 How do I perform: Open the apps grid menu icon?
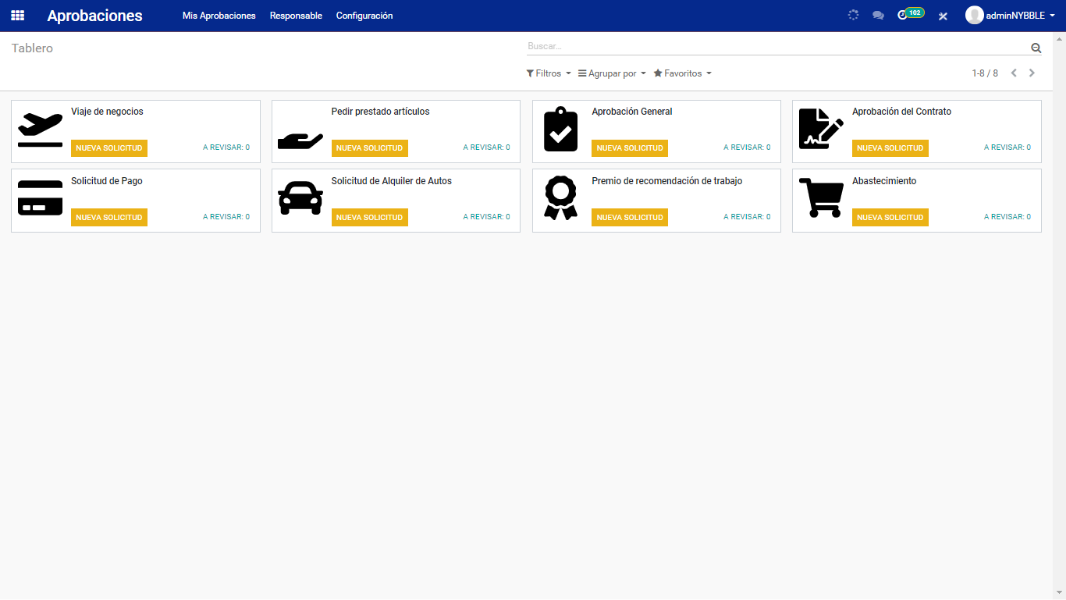[x=17, y=15]
